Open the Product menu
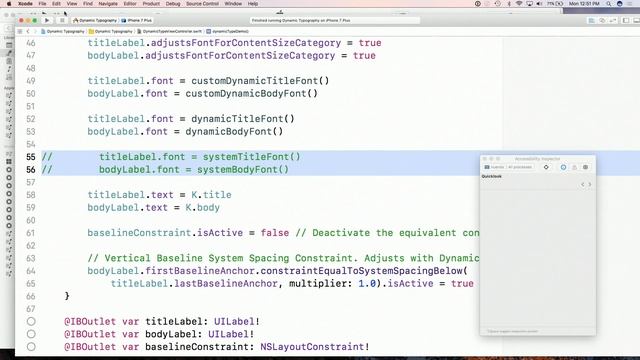 point(151,4)
